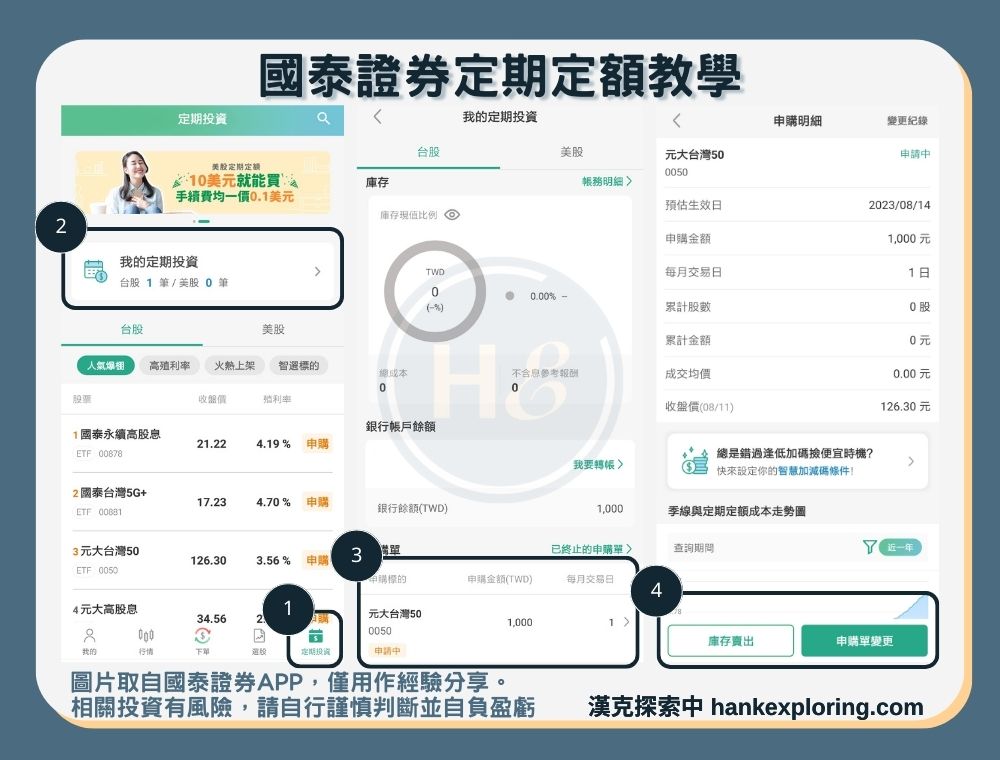Click the 殖利率 column header
The width and height of the screenshot is (1000, 760).
277,399
